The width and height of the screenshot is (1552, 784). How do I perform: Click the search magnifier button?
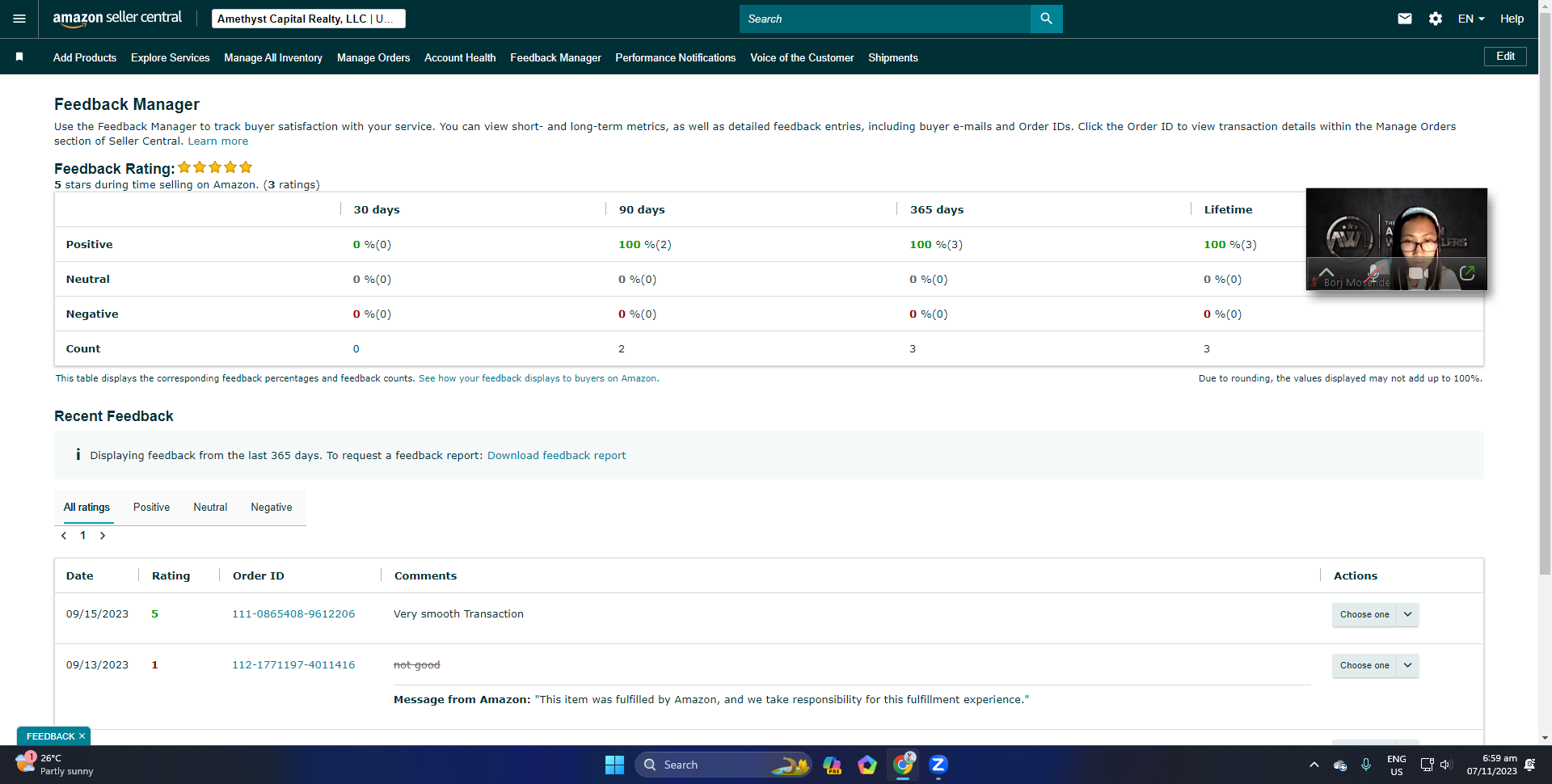1047,19
